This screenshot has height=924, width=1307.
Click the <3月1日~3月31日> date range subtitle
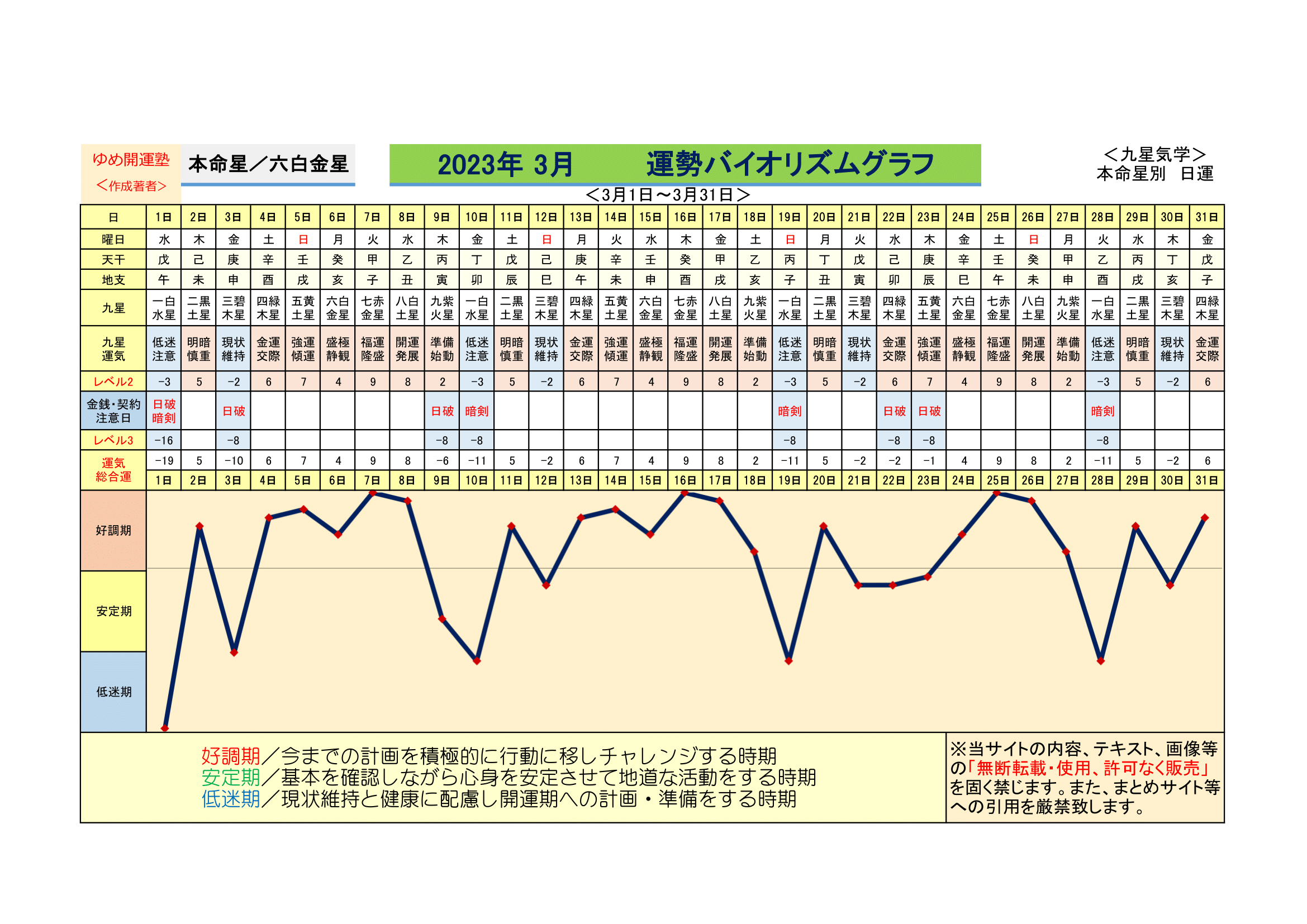[x=667, y=195]
